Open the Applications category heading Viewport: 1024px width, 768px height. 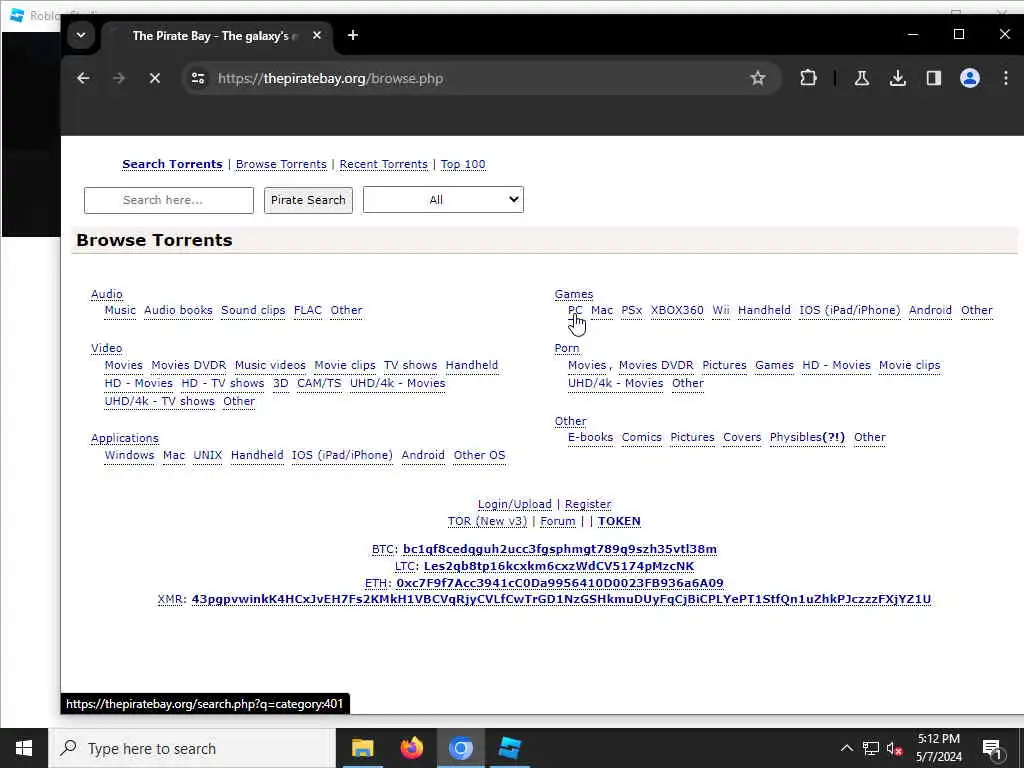coord(125,438)
